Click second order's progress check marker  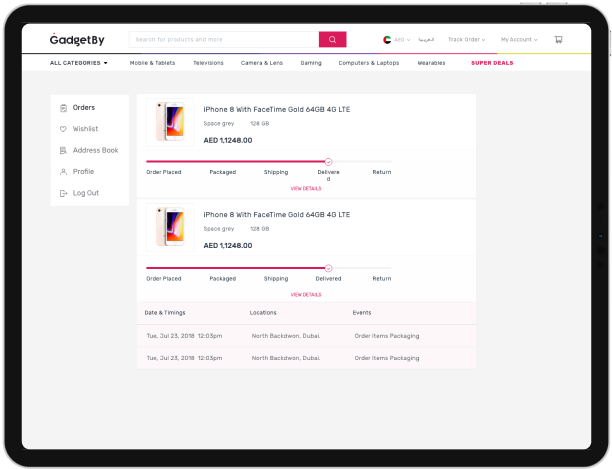tap(329, 268)
